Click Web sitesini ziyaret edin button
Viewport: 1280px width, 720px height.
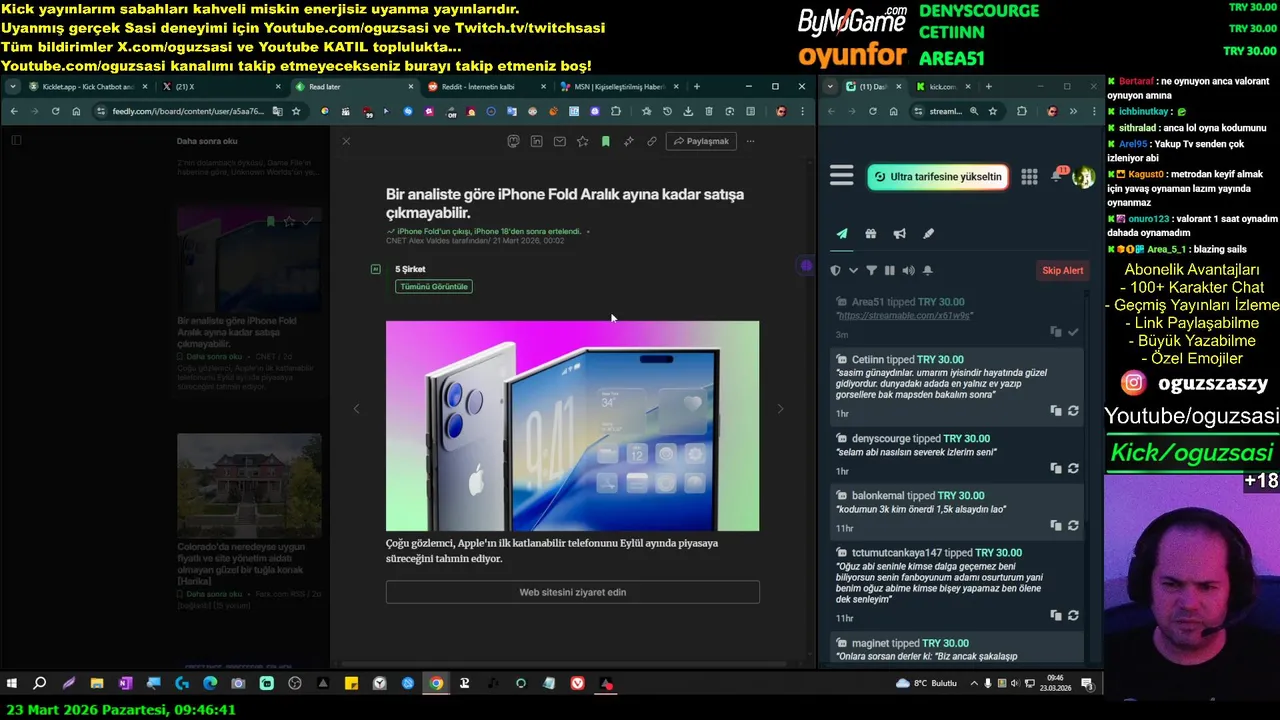tap(572, 592)
